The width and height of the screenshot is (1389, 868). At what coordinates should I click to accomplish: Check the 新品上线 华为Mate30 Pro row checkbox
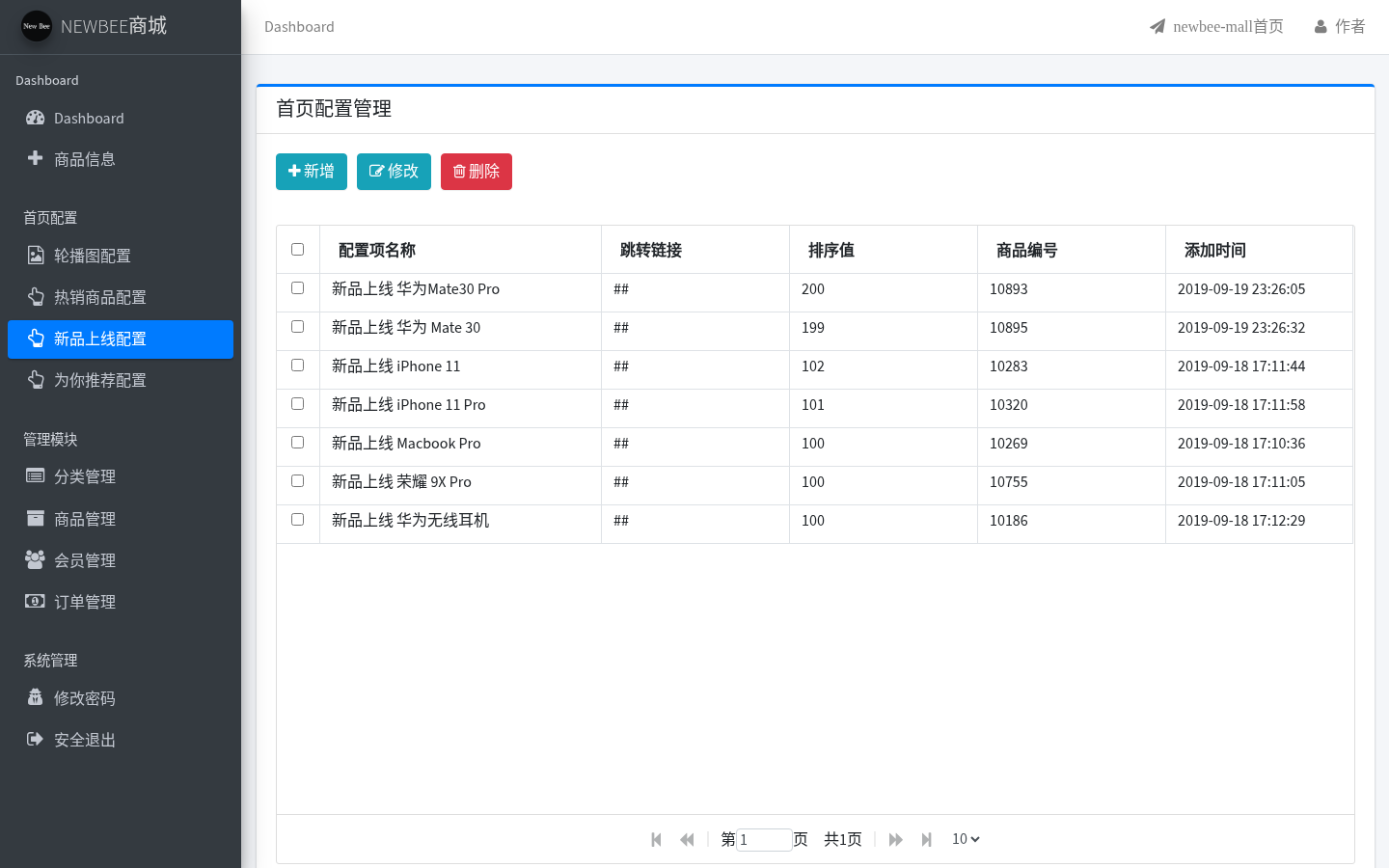coord(297,288)
